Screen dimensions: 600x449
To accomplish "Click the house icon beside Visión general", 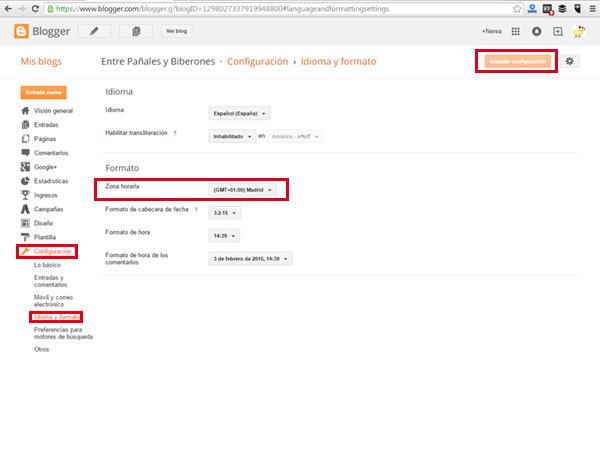I will (25, 111).
